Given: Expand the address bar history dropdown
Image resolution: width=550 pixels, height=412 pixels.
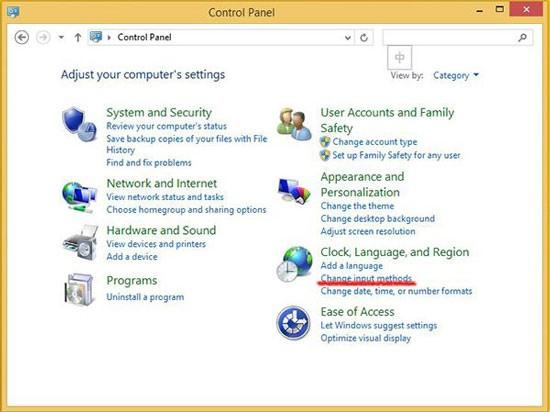Looking at the screenshot, I should pos(347,38).
